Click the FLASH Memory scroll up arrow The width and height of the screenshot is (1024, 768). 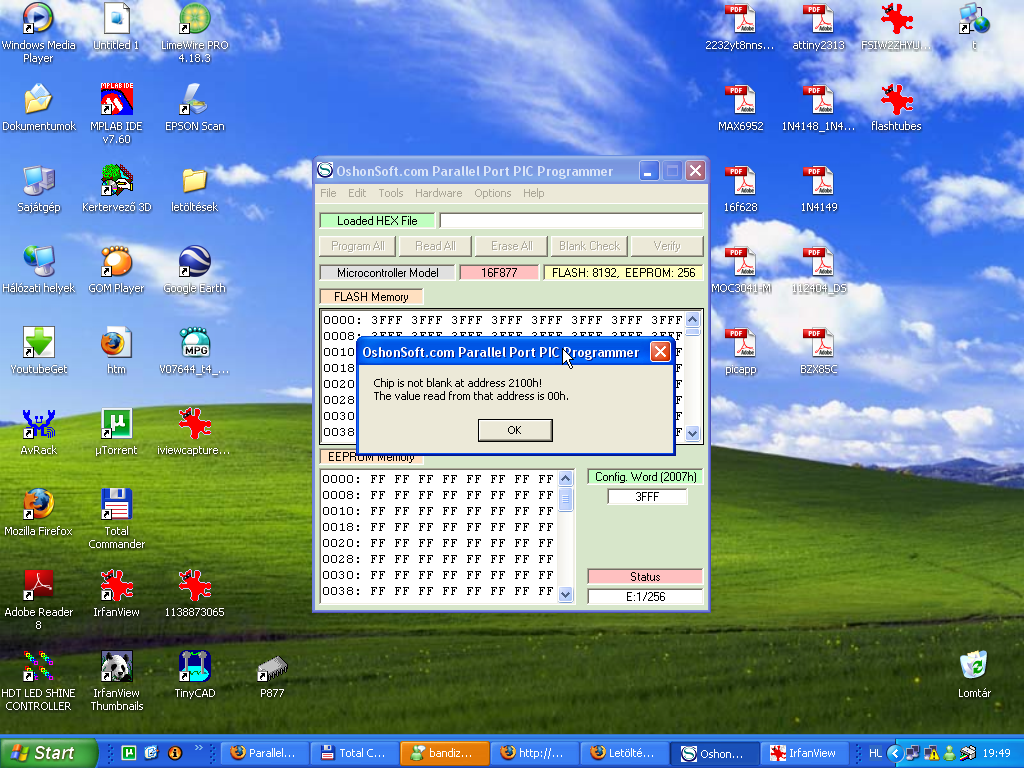pos(692,319)
